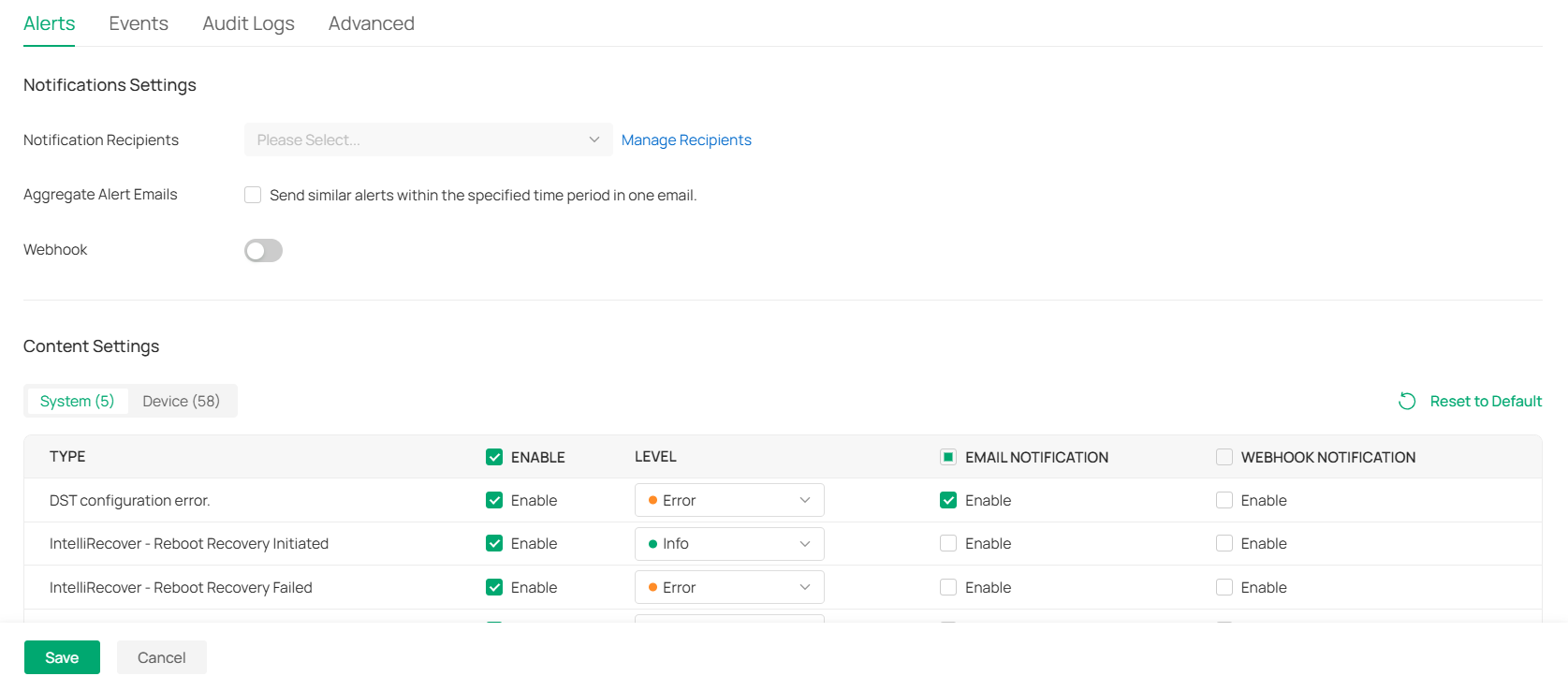Open level dropdown for DST configuration error

[x=728, y=500]
